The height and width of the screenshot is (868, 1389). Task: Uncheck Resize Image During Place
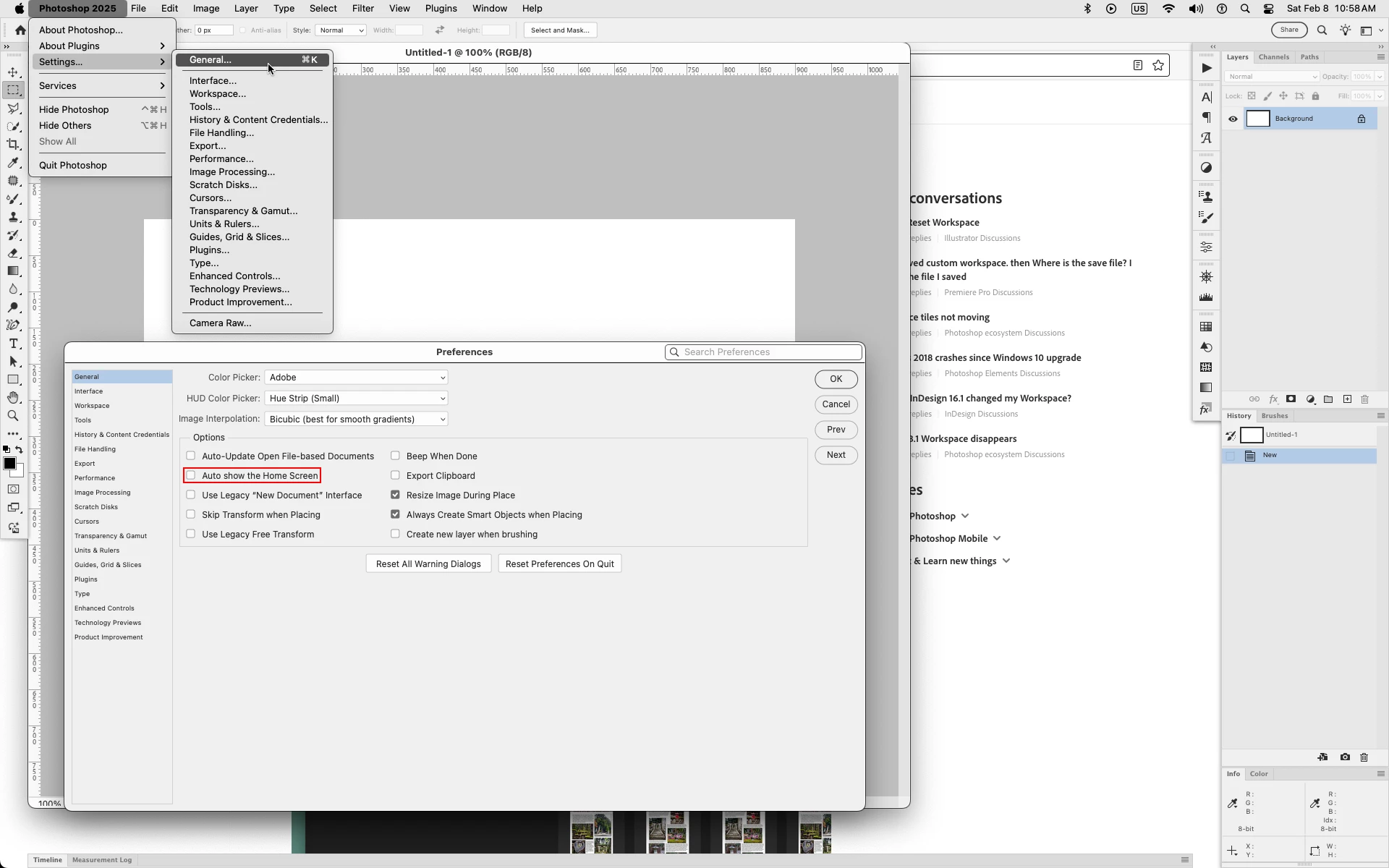pos(395,495)
